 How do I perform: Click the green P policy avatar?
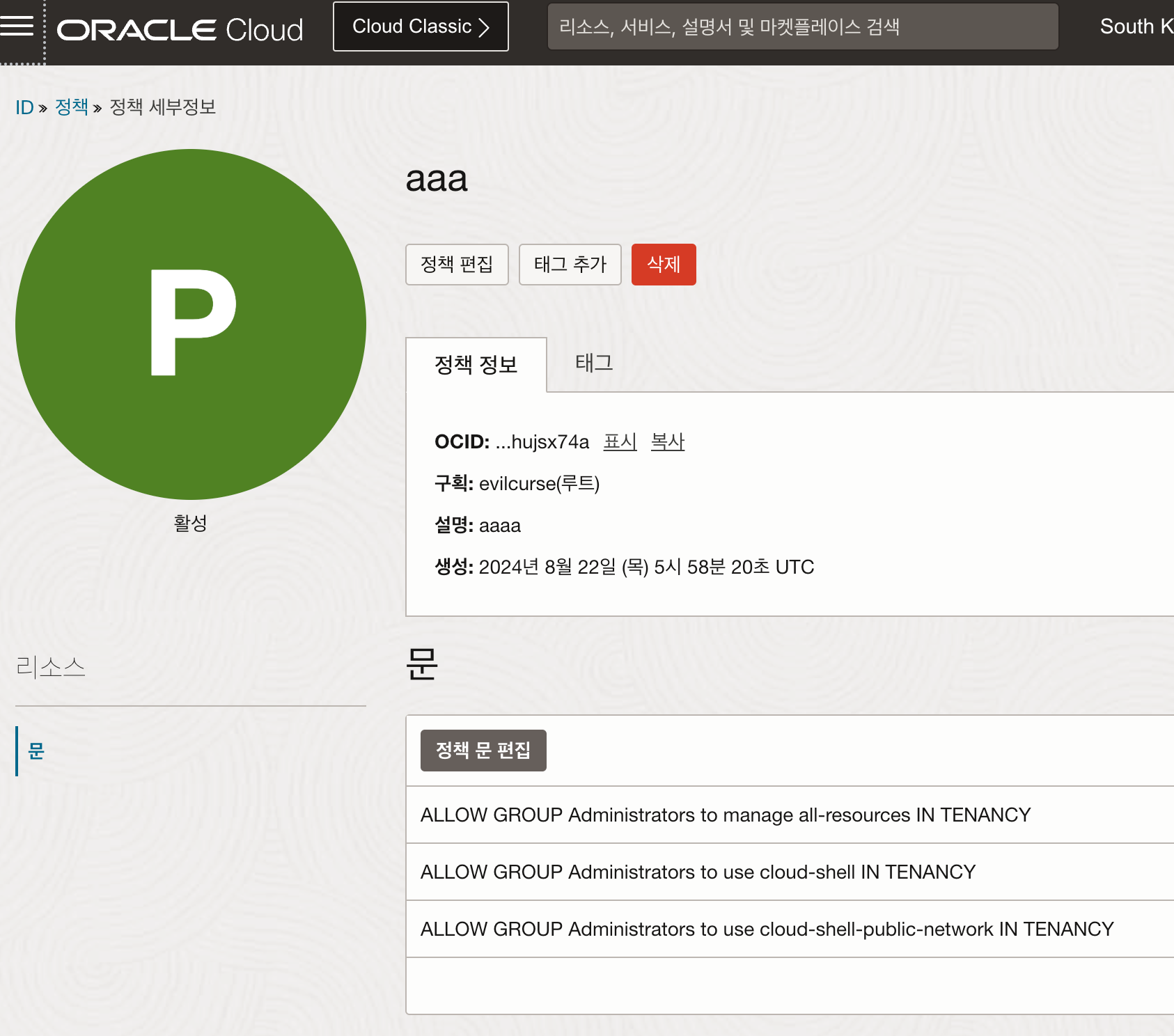(191, 324)
